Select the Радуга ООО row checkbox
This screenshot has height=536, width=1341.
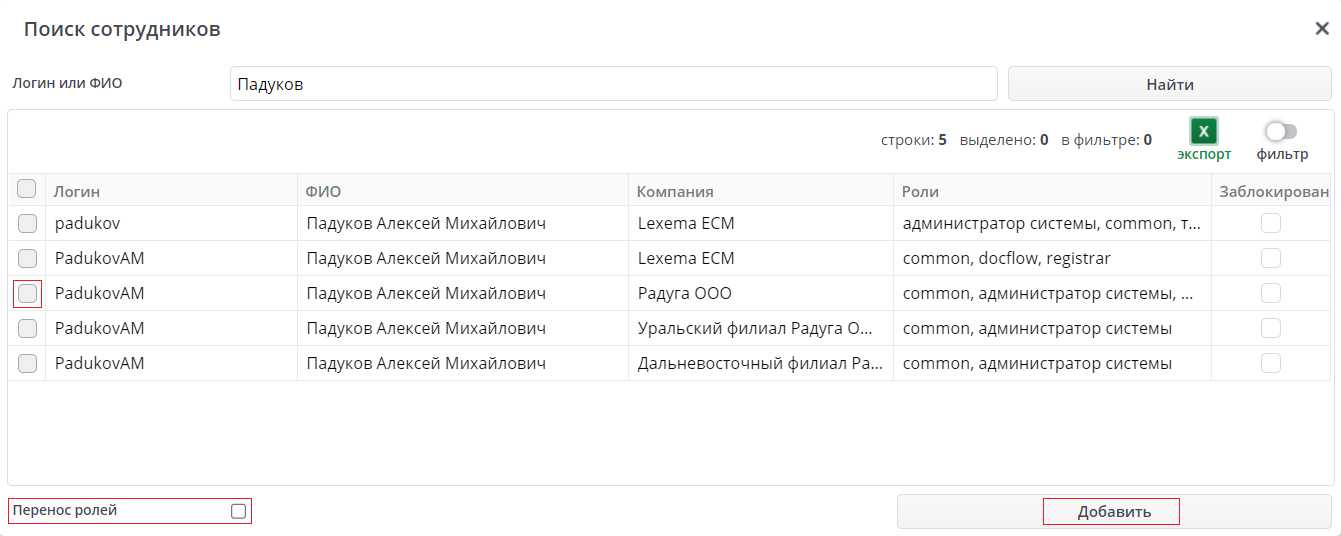click(27, 293)
